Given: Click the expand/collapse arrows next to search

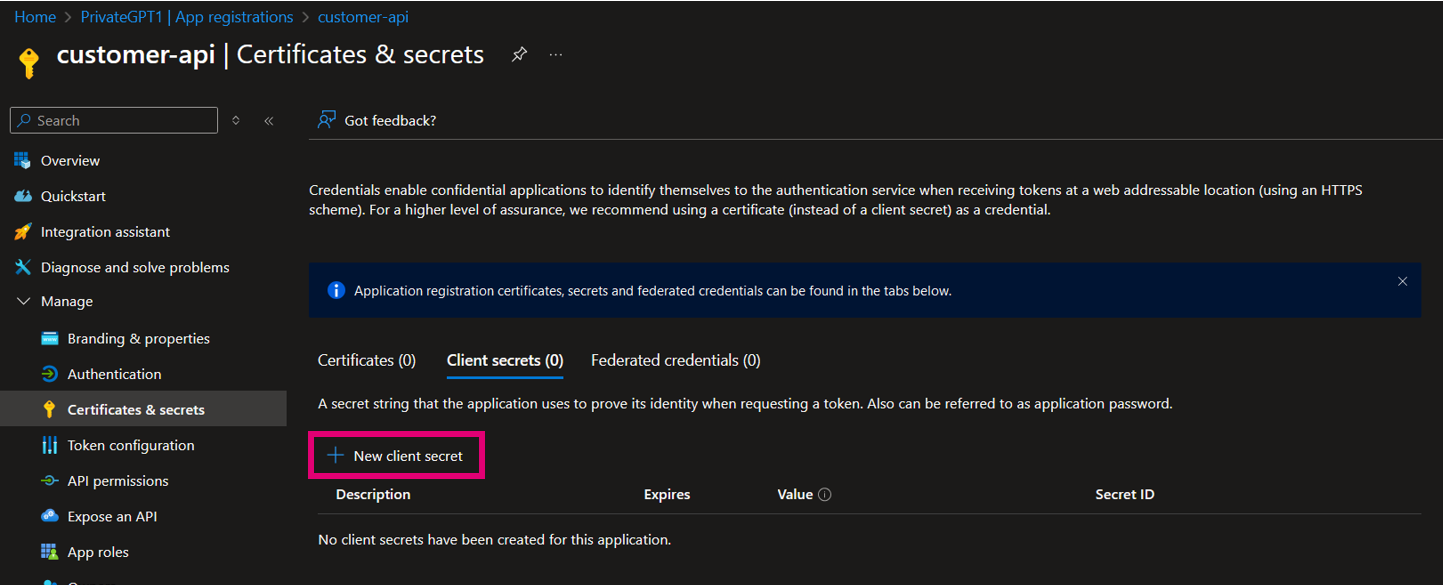Looking at the screenshot, I should click(236, 120).
